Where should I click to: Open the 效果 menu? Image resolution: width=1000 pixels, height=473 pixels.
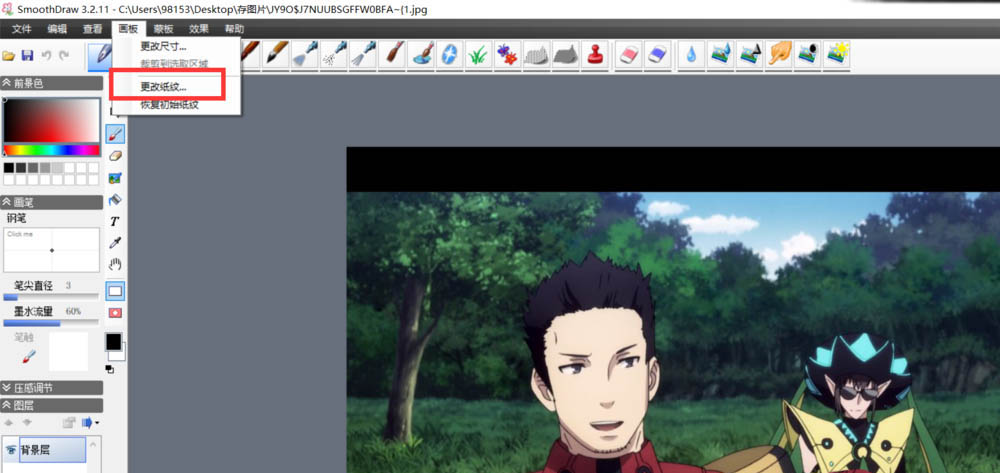[x=199, y=29]
